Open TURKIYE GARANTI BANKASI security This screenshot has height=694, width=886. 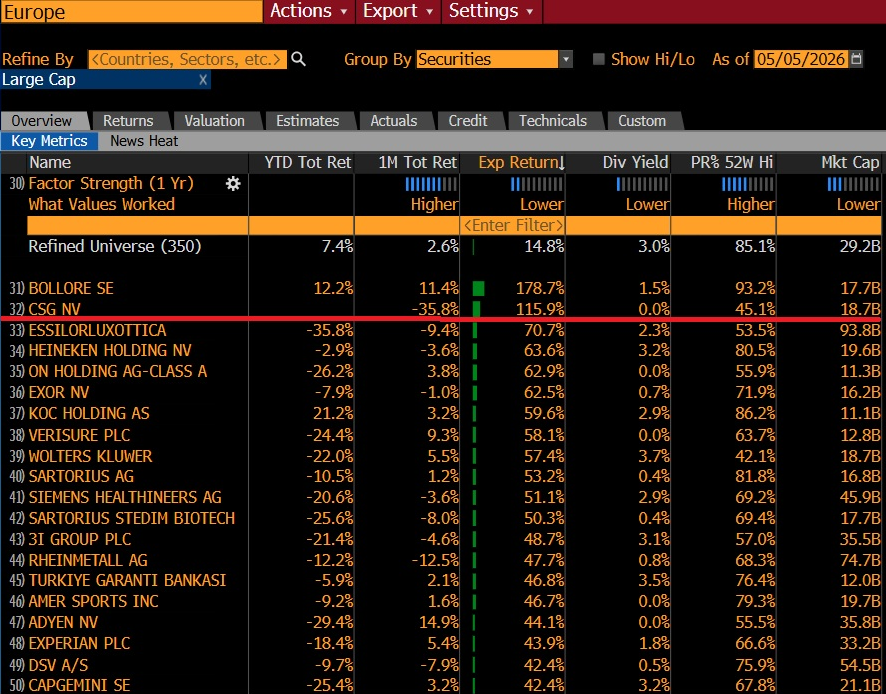coord(441,580)
